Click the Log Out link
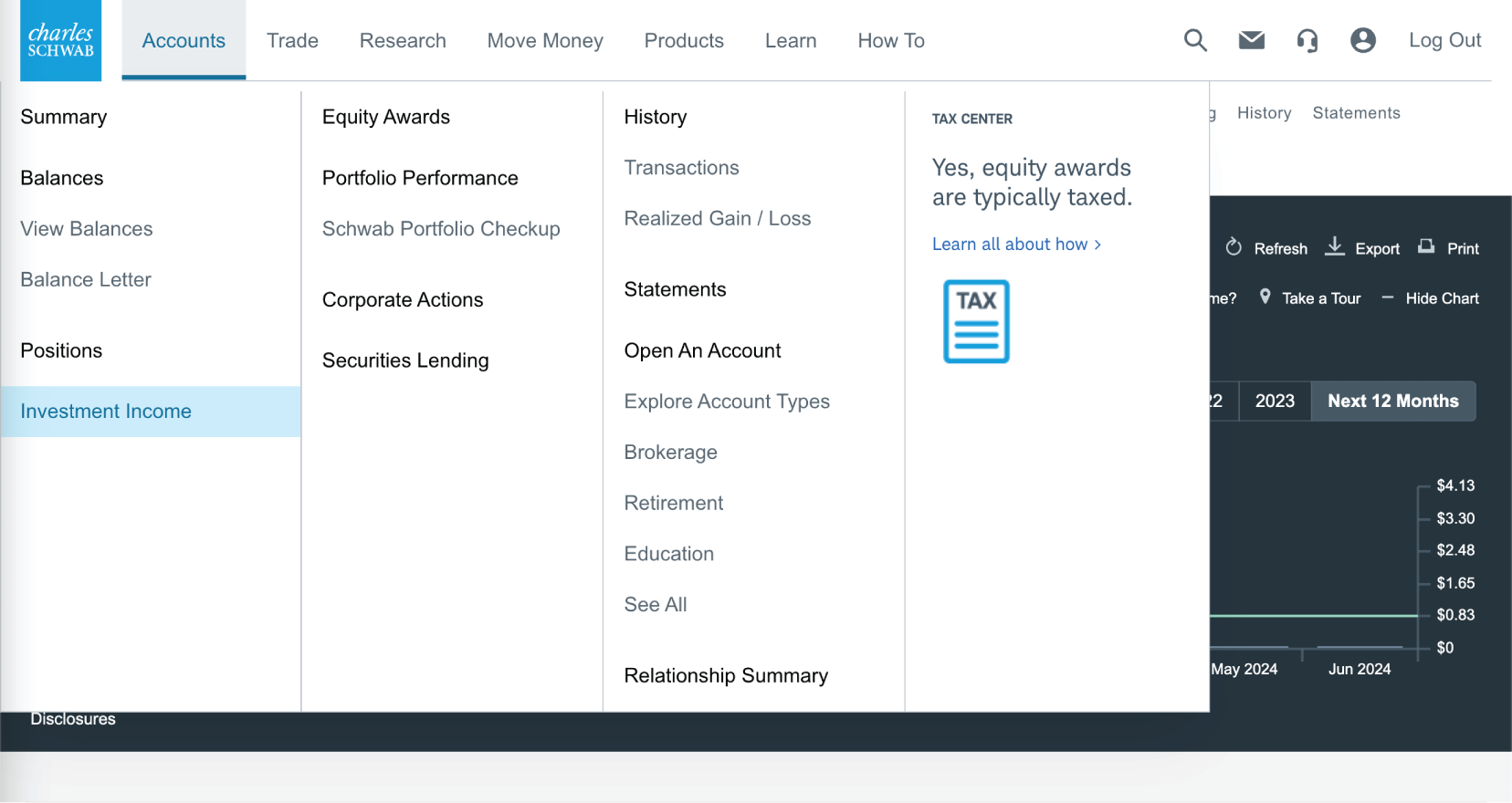 [1444, 40]
